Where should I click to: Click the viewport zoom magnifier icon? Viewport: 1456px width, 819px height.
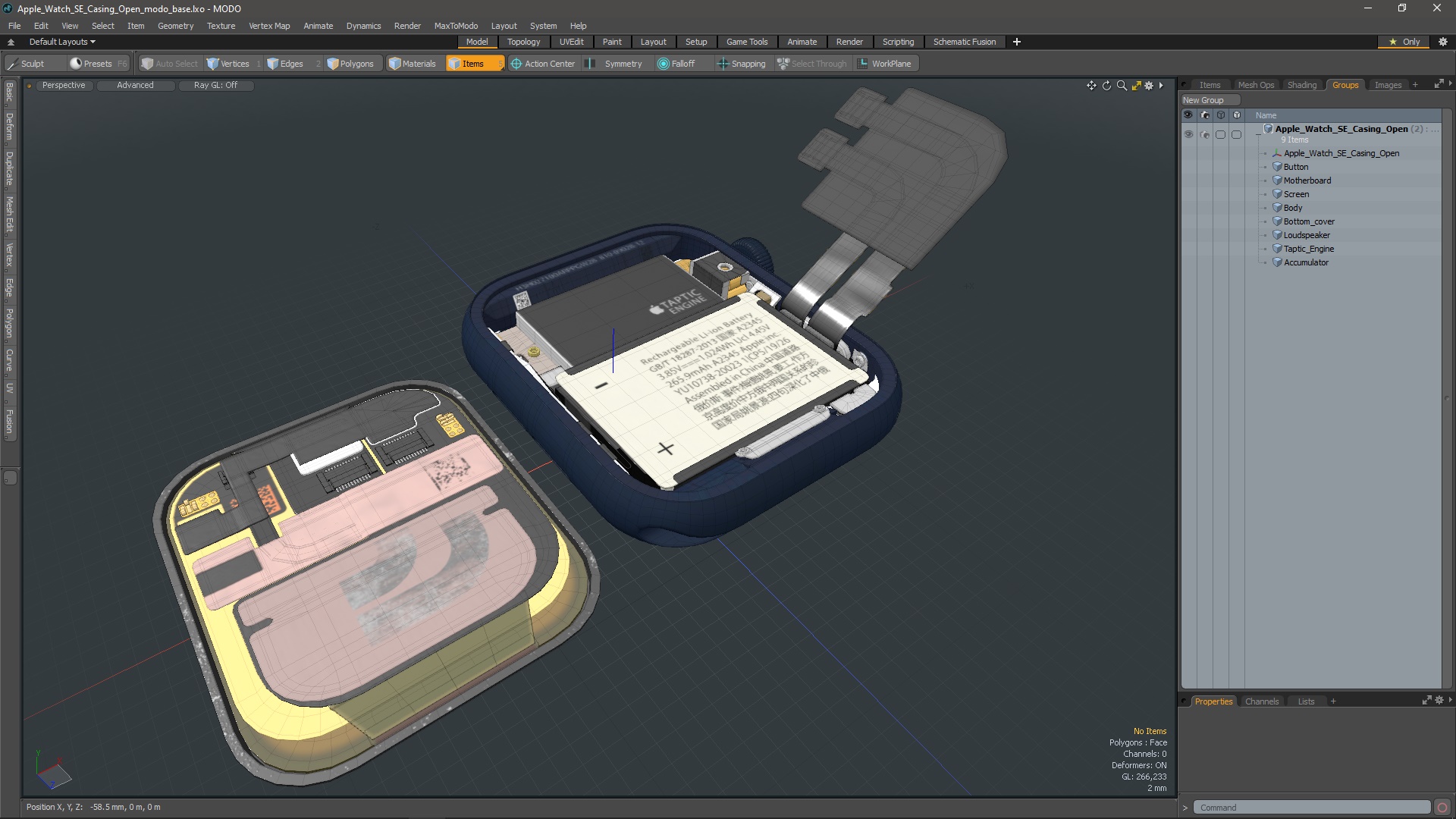point(1122,86)
